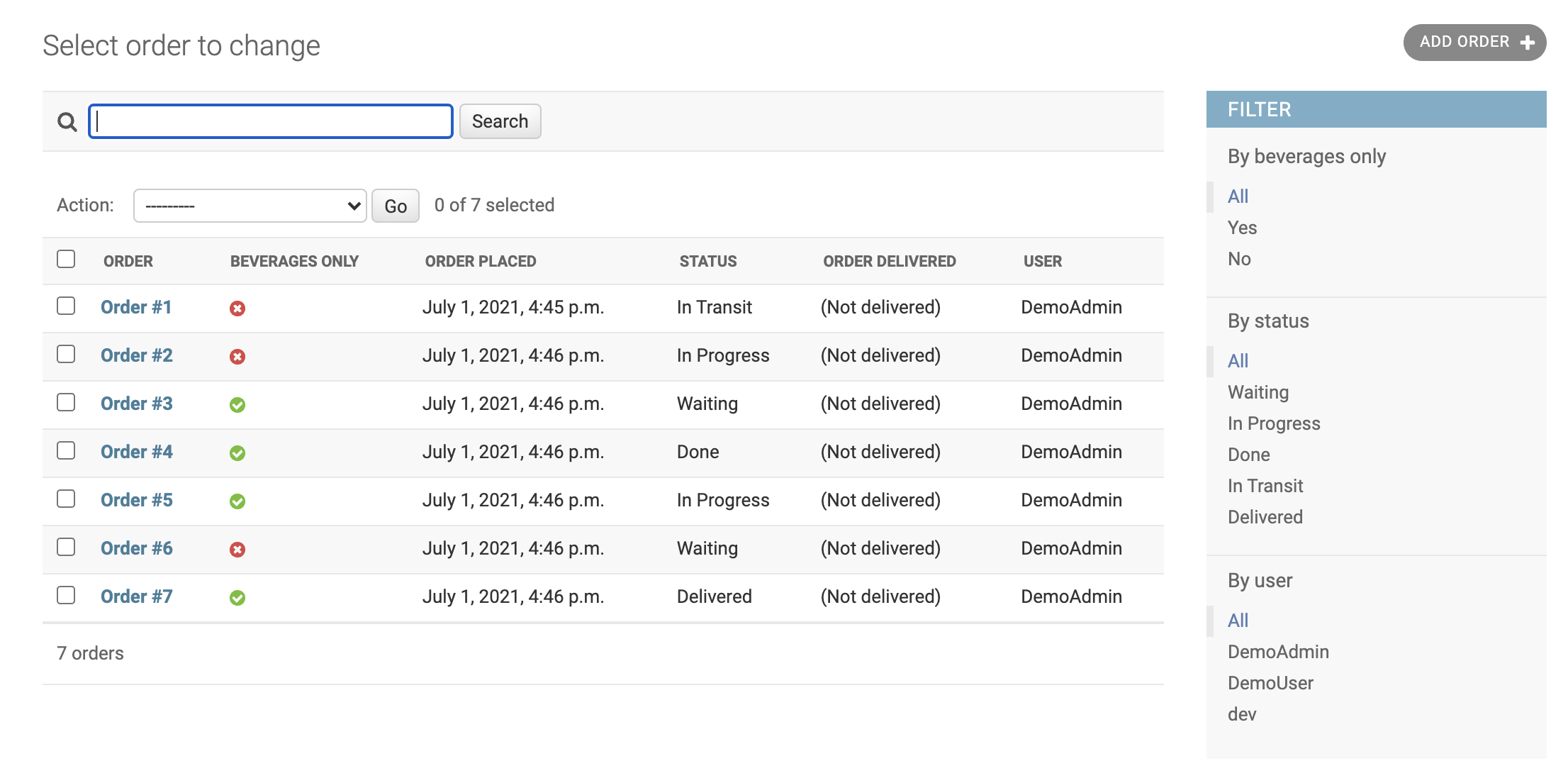1568x783 pixels.
Task: Sort by USER column header
Action: [1043, 261]
